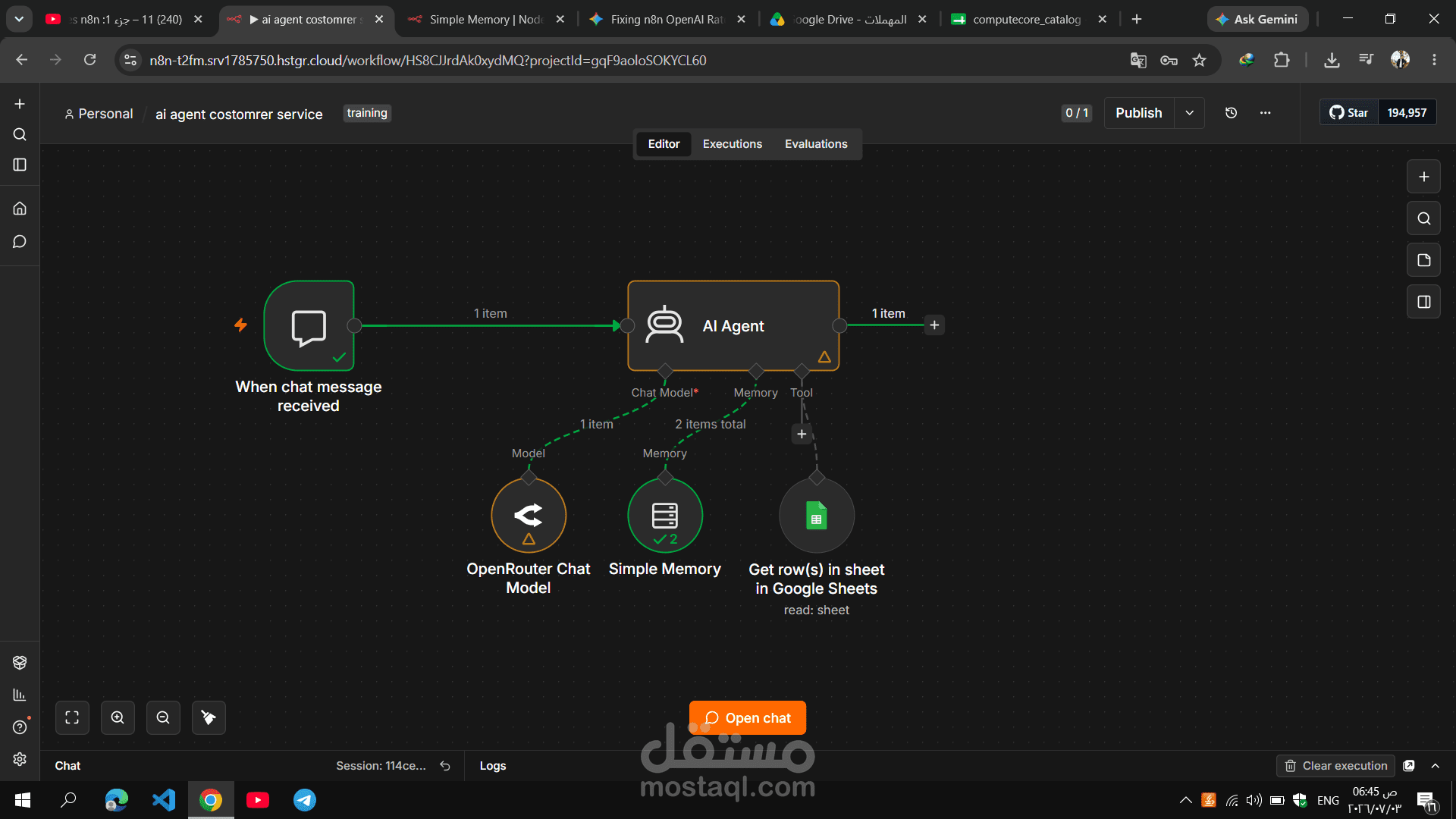Open the node search magnifier on canvas
1456x819 pixels.
pos(1423,218)
